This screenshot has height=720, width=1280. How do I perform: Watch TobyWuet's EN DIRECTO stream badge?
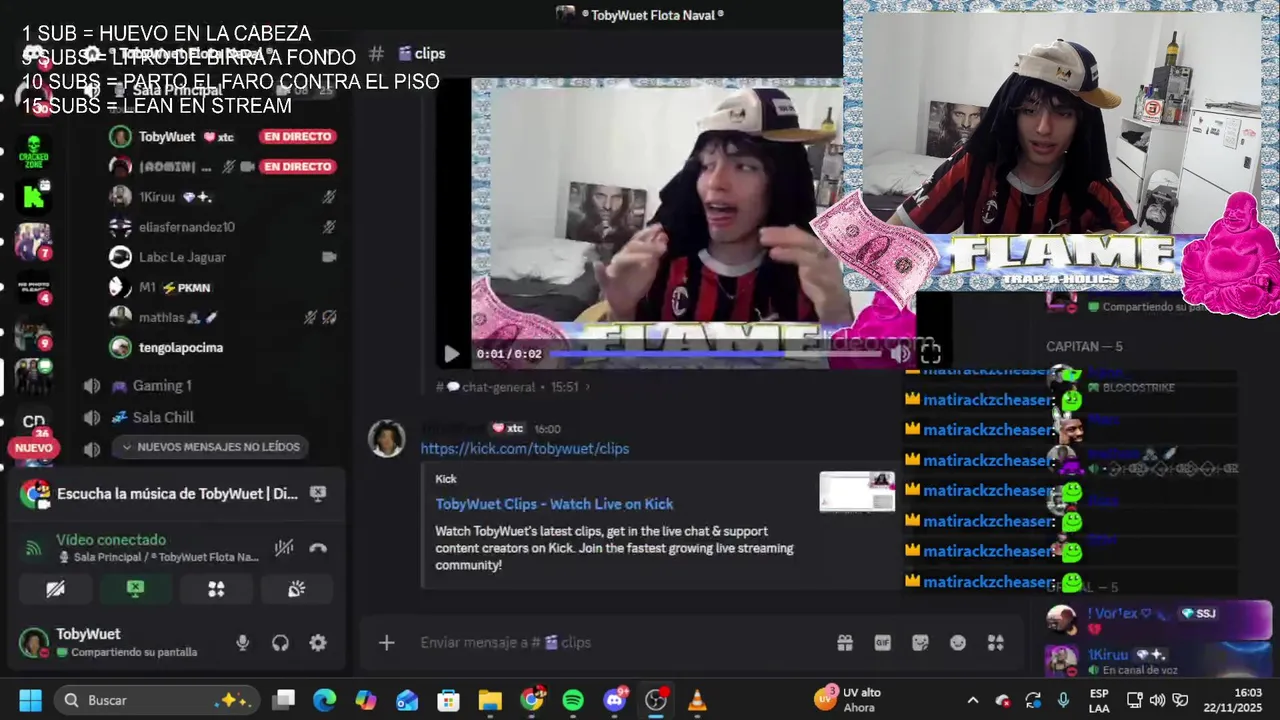pyautogui.click(x=297, y=137)
